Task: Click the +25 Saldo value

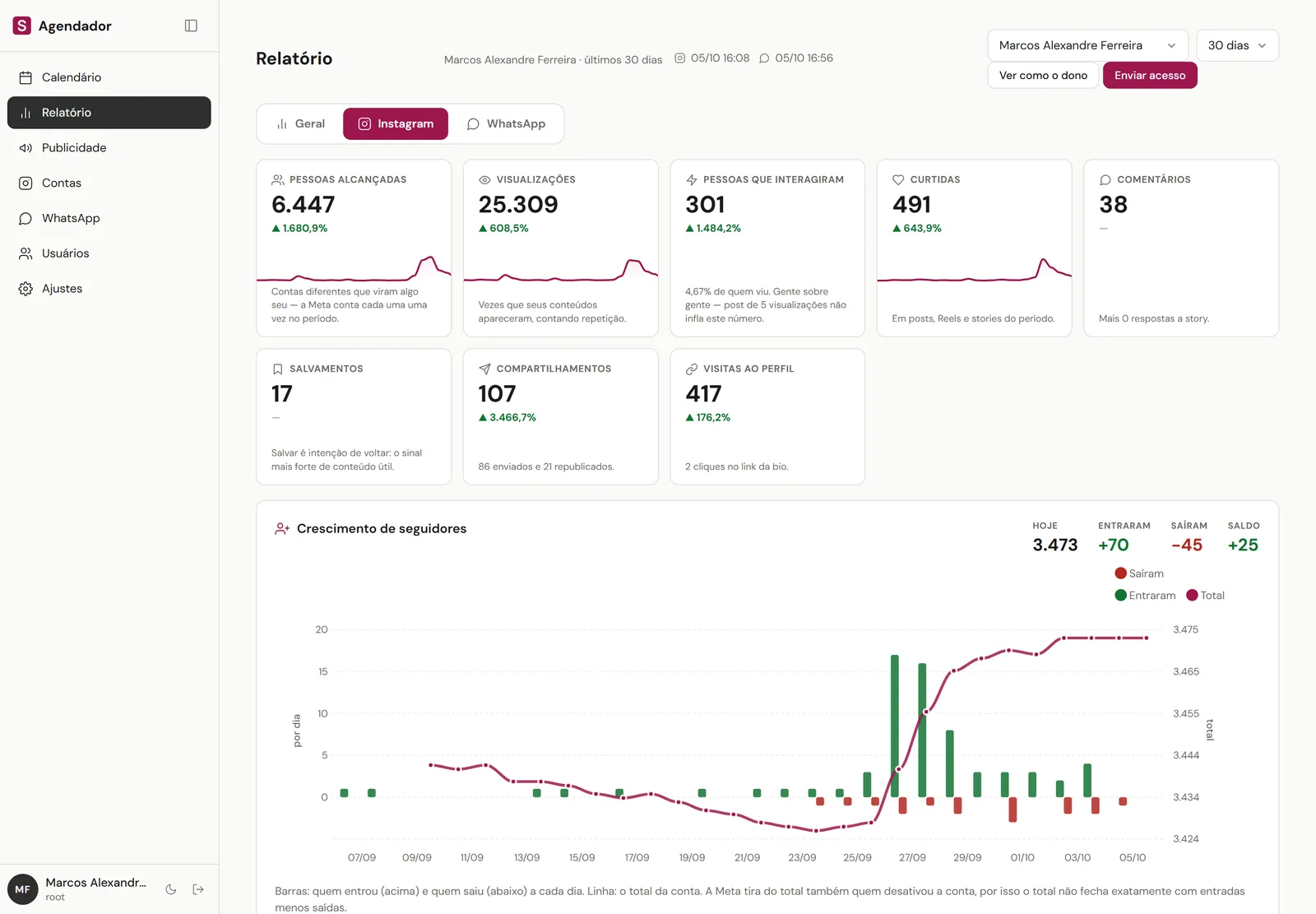Action: click(1243, 545)
